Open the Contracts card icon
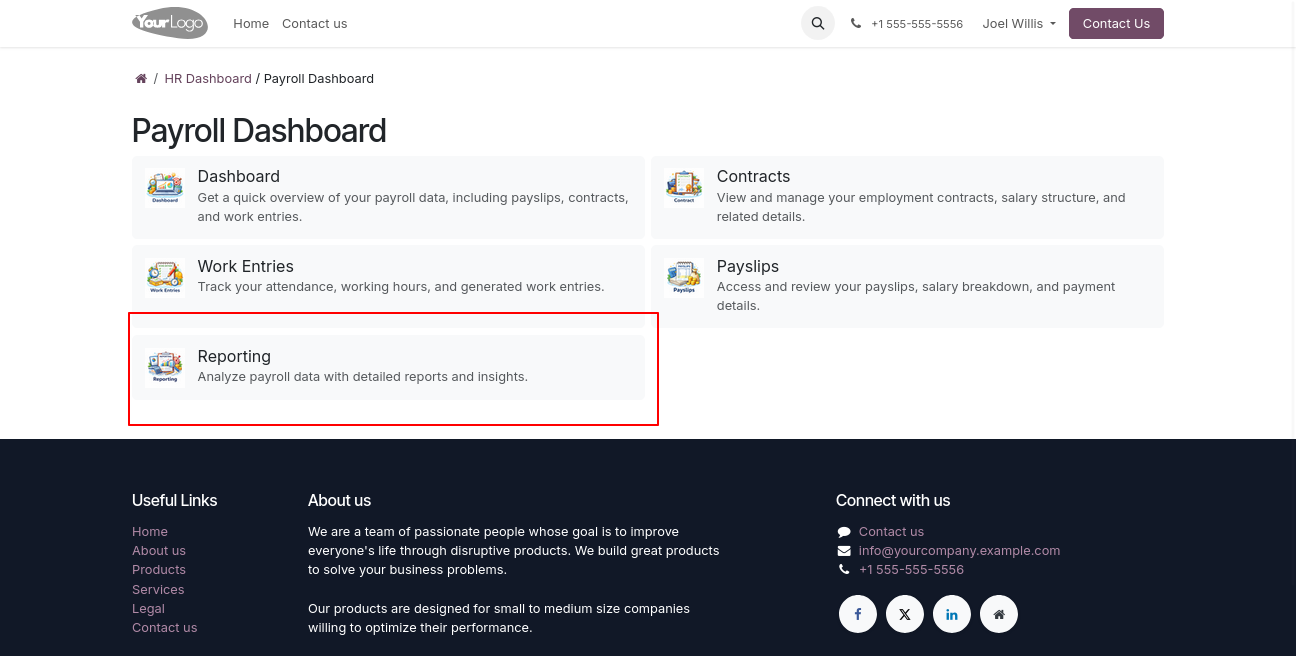1296x656 pixels. pyautogui.click(x=684, y=187)
